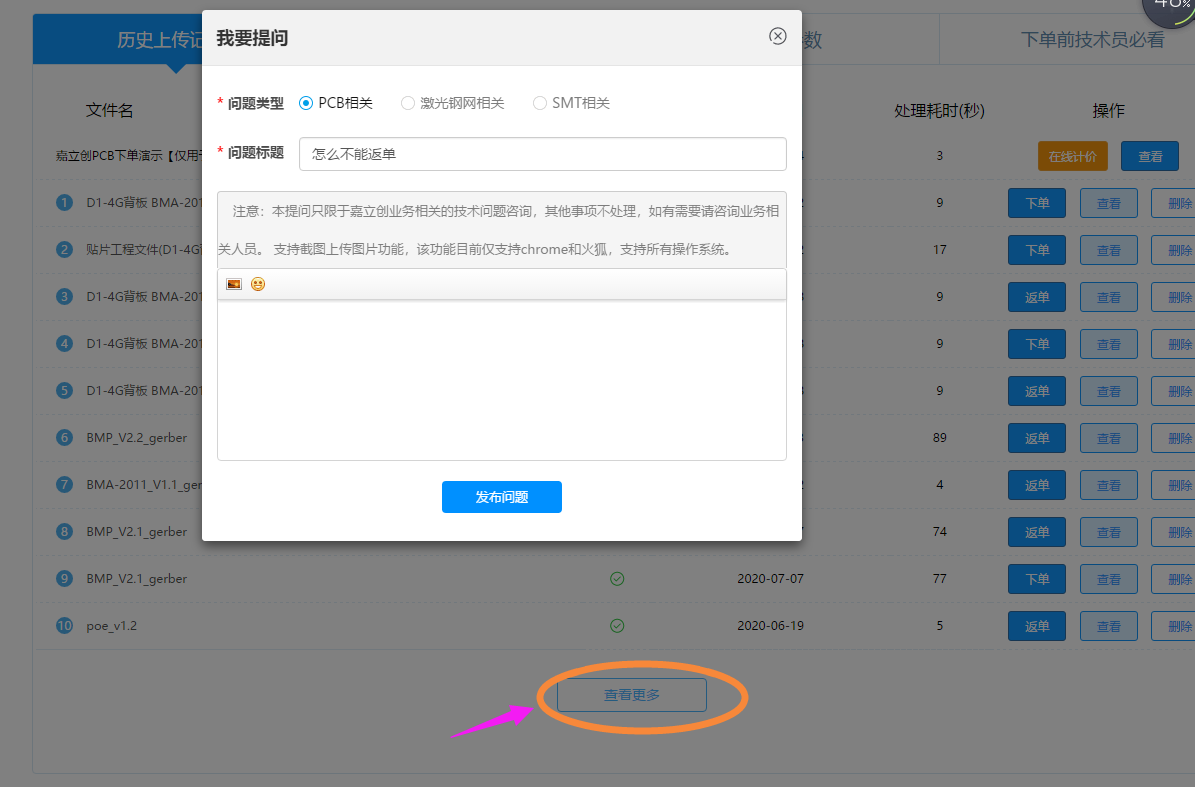Click 返单 for row 5
This screenshot has height=787, width=1195.
[x=1036, y=392]
